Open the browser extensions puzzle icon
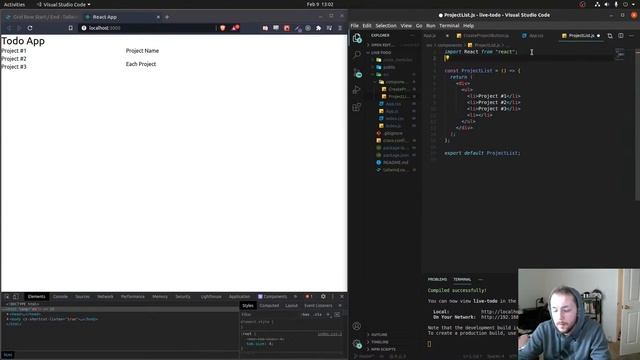640x360 pixels. (x=318, y=28)
